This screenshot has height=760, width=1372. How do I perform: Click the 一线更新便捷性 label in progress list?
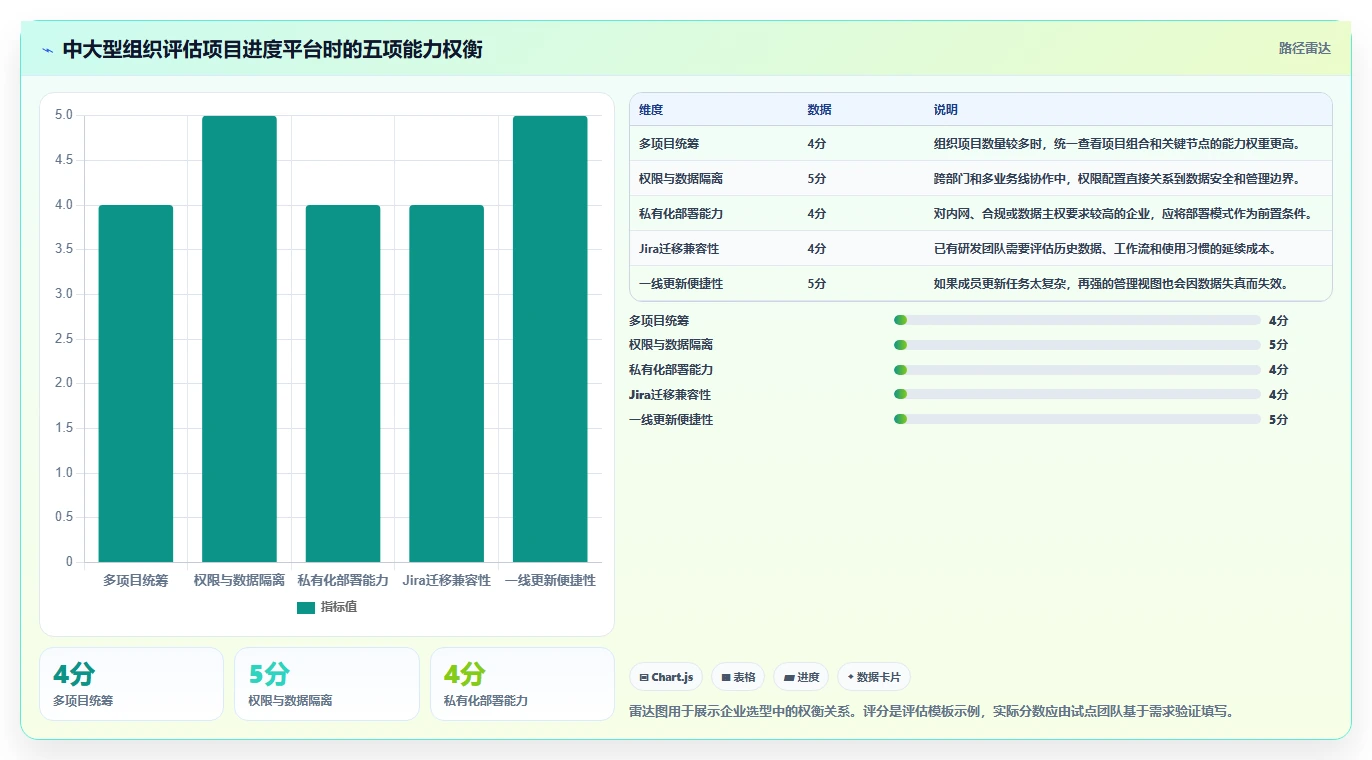pyautogui.click(x=671, y=420)
